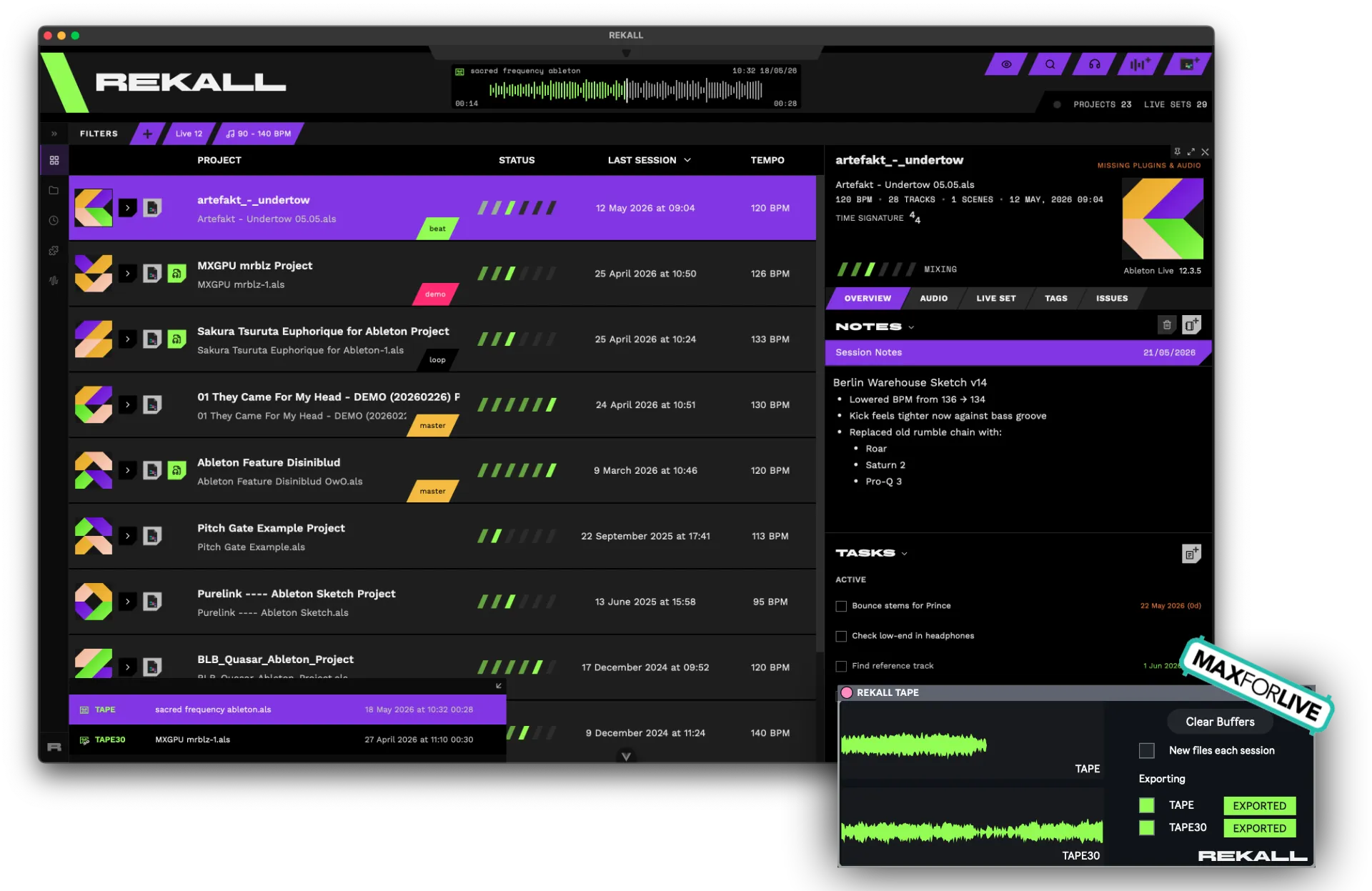Toggle New files each session checkbox
Viewport: 1372px width, 891px height.
tap(1146, 751)
